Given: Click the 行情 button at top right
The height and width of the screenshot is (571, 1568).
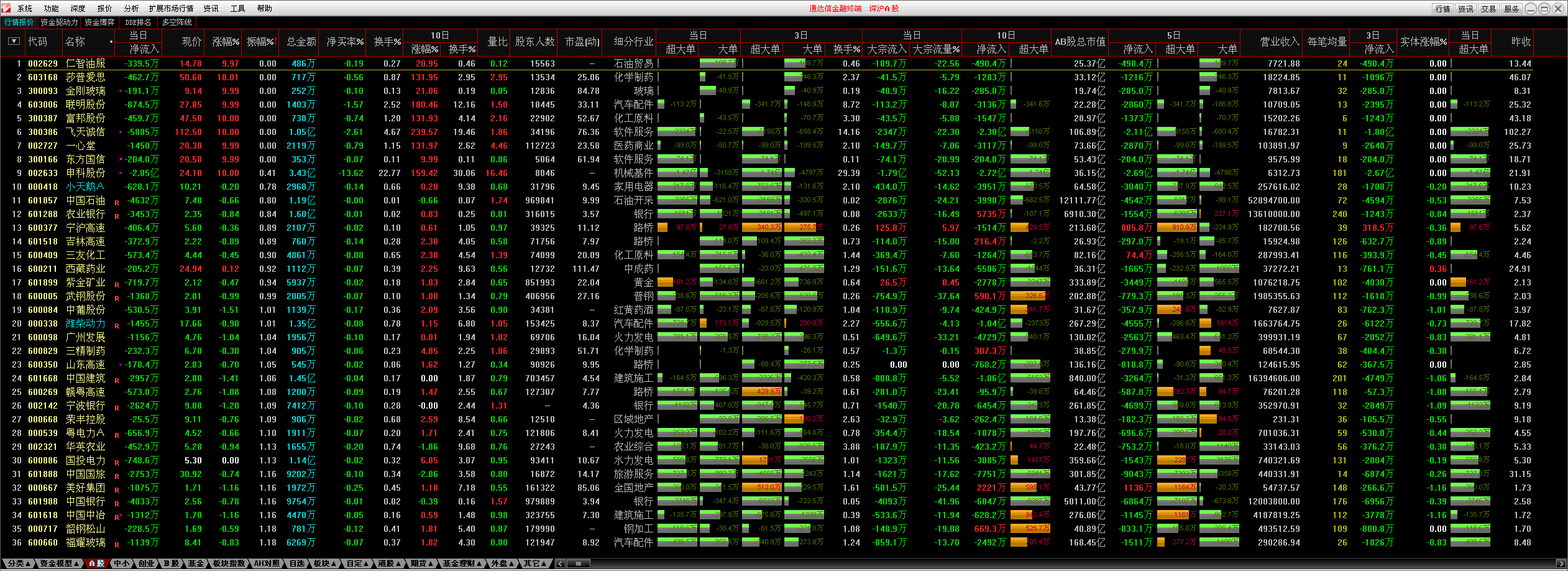Looking at the screenshot, I should click(x=1442, y=9).
